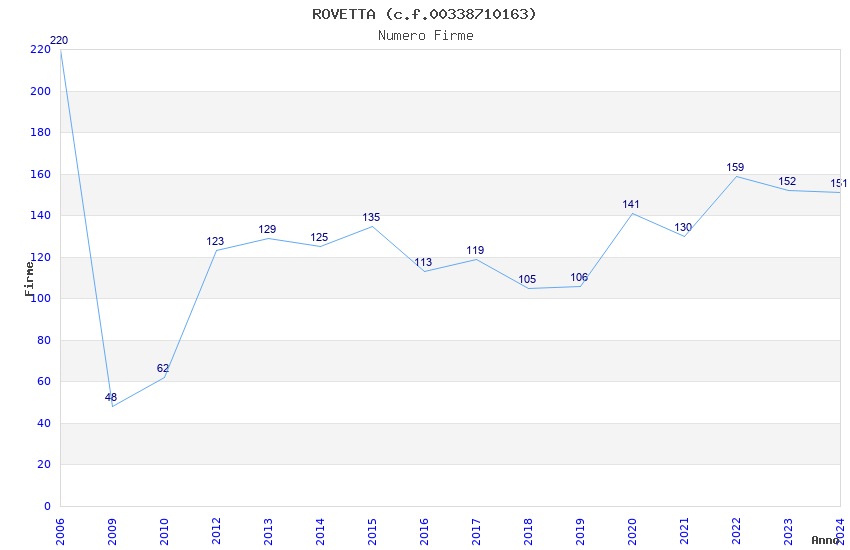Select the data label reading 152

tap(787, 182)
